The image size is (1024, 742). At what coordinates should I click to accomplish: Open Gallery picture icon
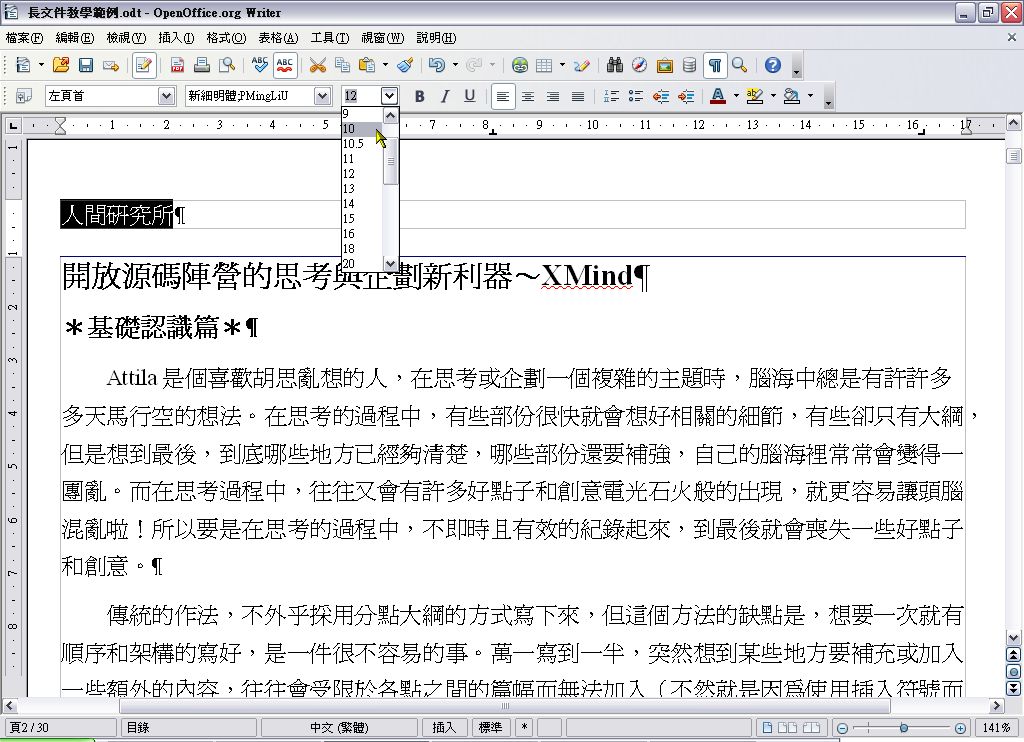665,65
